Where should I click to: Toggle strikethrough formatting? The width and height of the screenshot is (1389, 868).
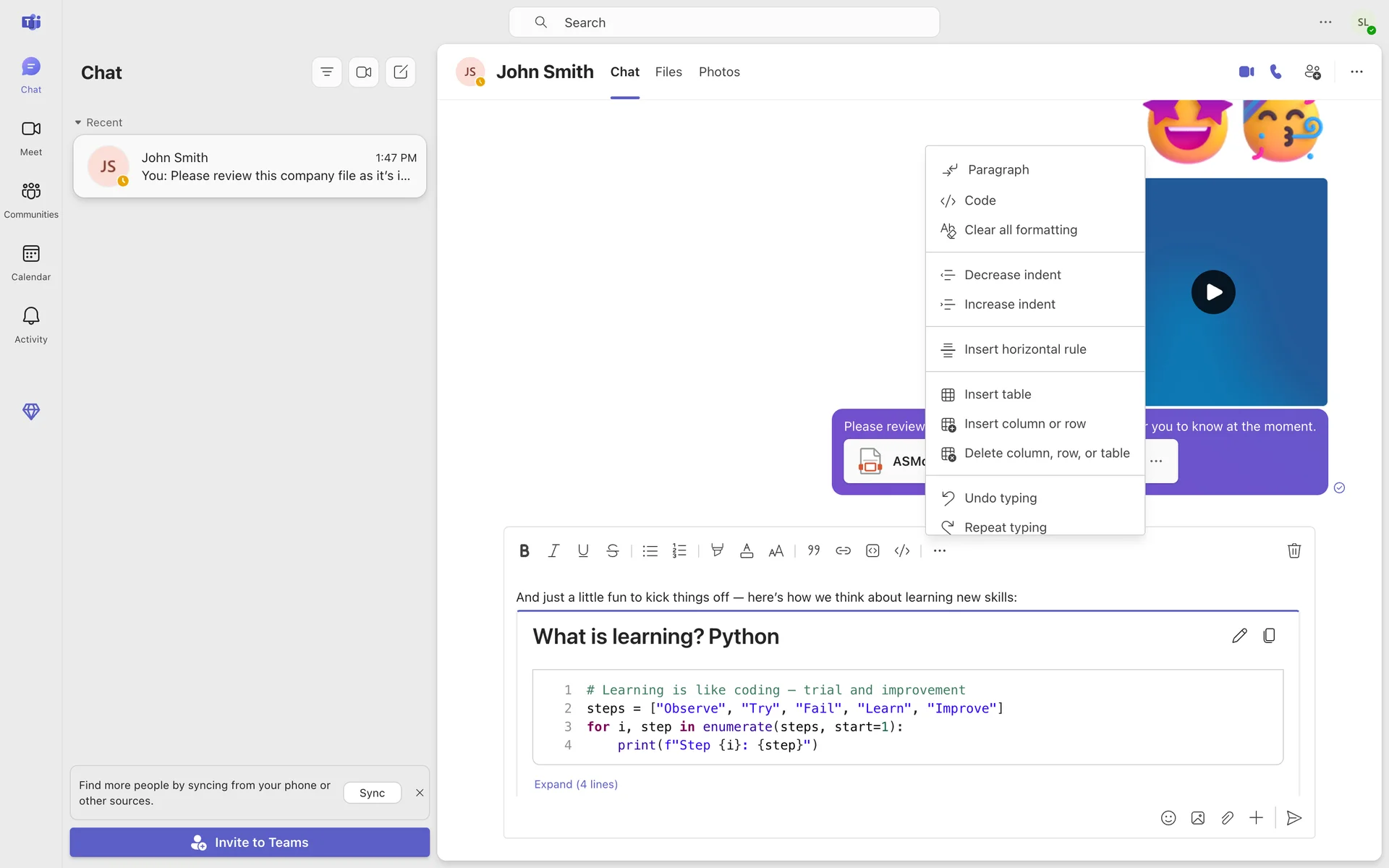point(612,551)
